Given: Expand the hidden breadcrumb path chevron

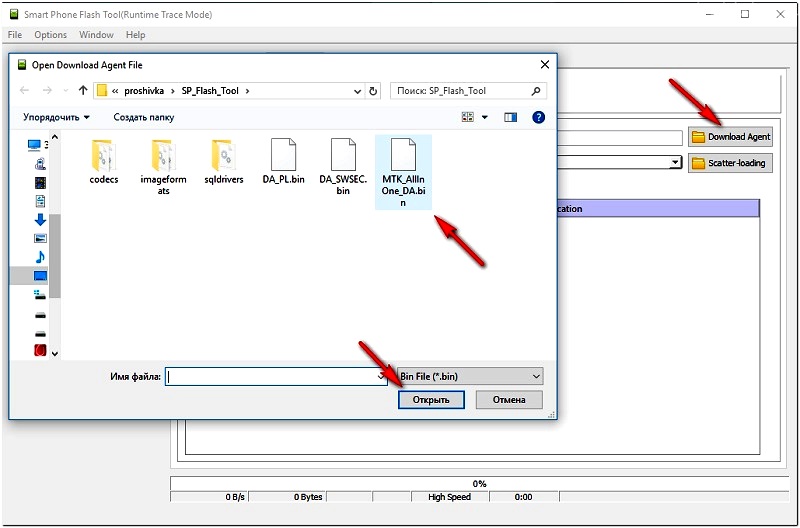Looking at the screenshot, I should point(115,91).
